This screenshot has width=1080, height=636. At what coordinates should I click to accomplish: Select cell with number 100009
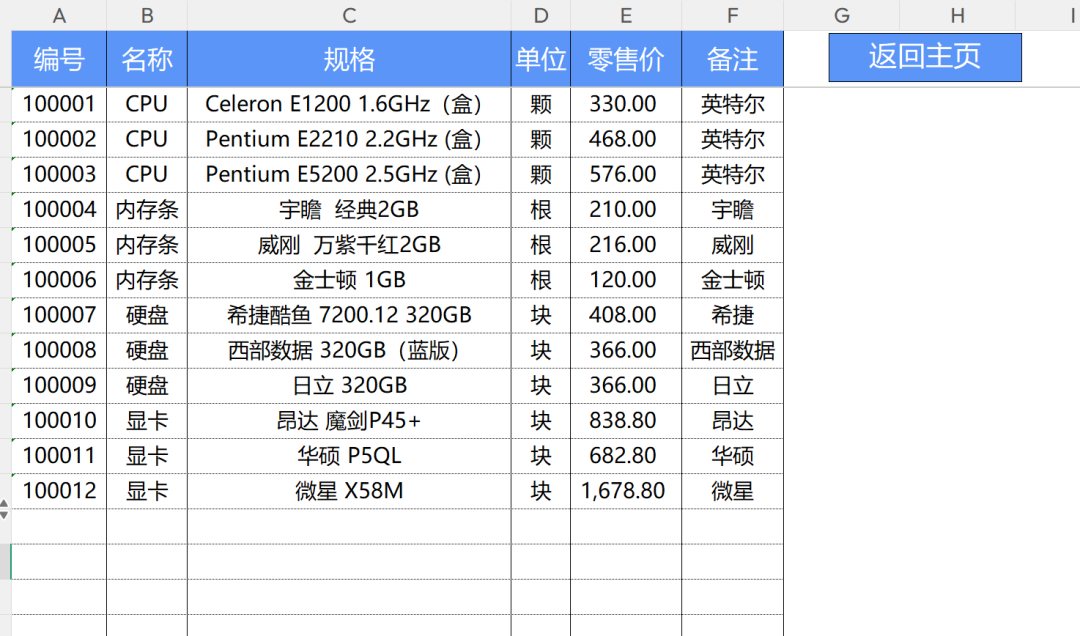[59, 386]
